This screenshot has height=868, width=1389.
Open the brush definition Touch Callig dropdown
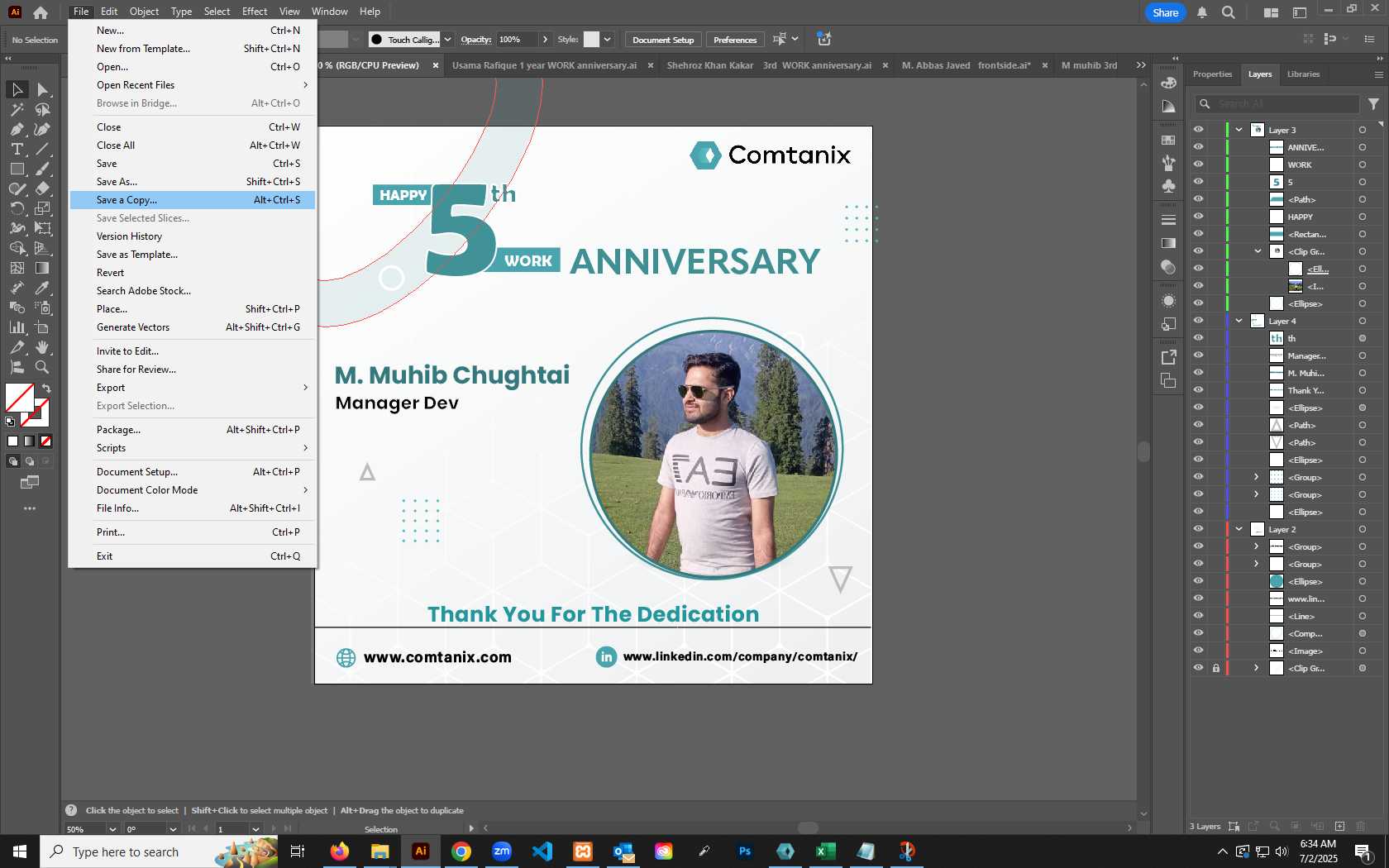(x=447, y=40)
